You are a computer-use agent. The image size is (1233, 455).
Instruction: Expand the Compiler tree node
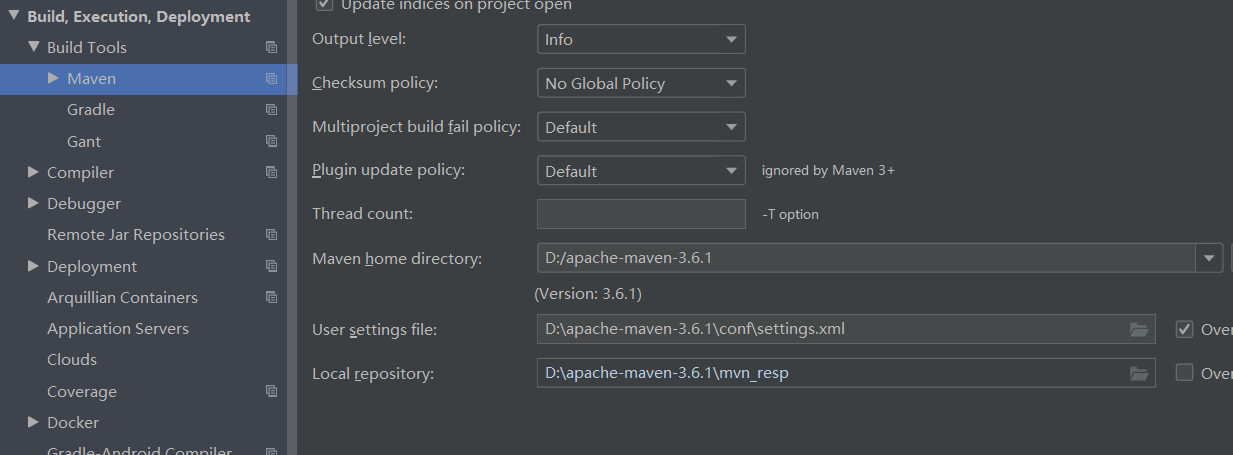point(34,172)
